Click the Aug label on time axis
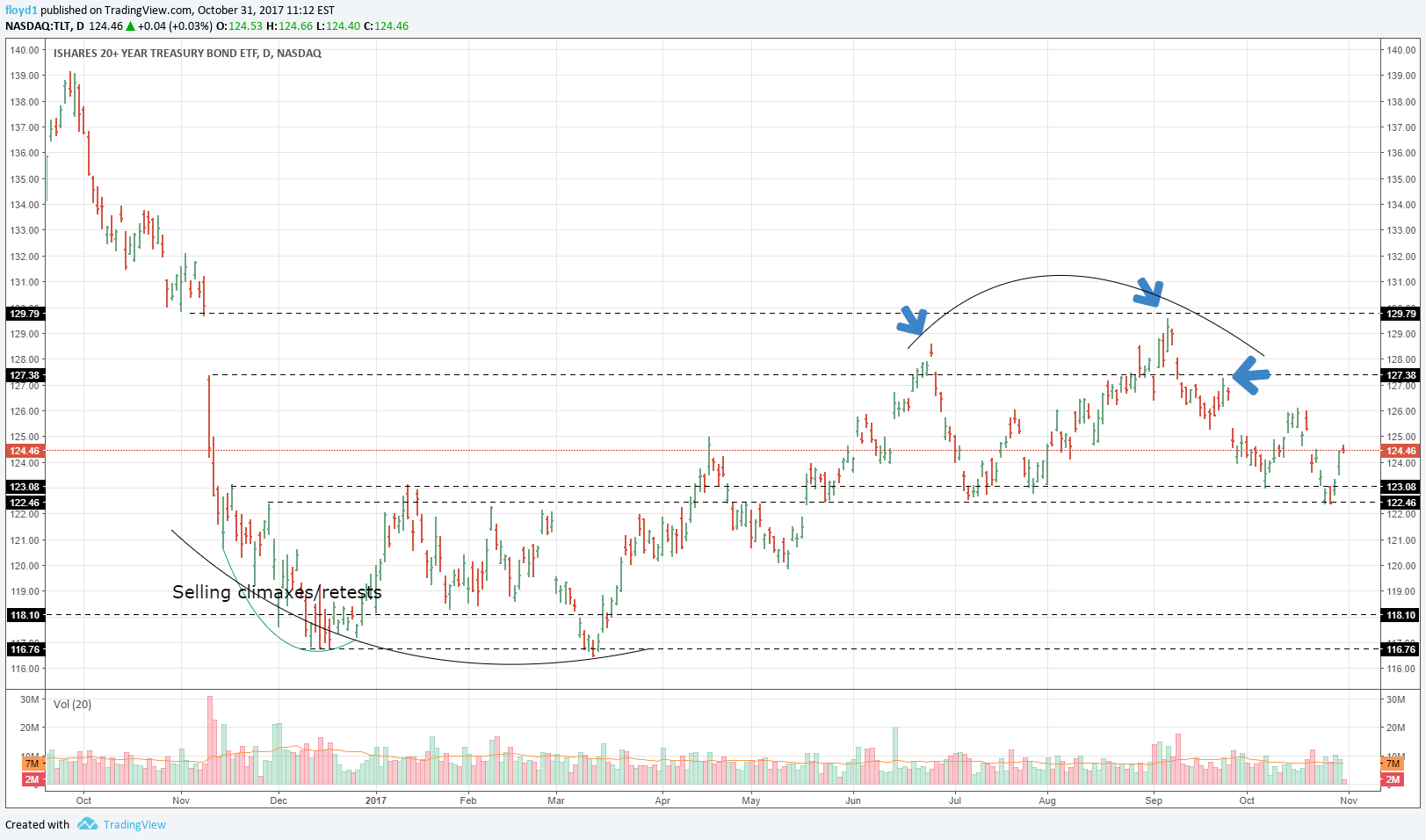The width and height of the screenshot is (1426, 840). pyautogui.click(x=1047, y=800)
